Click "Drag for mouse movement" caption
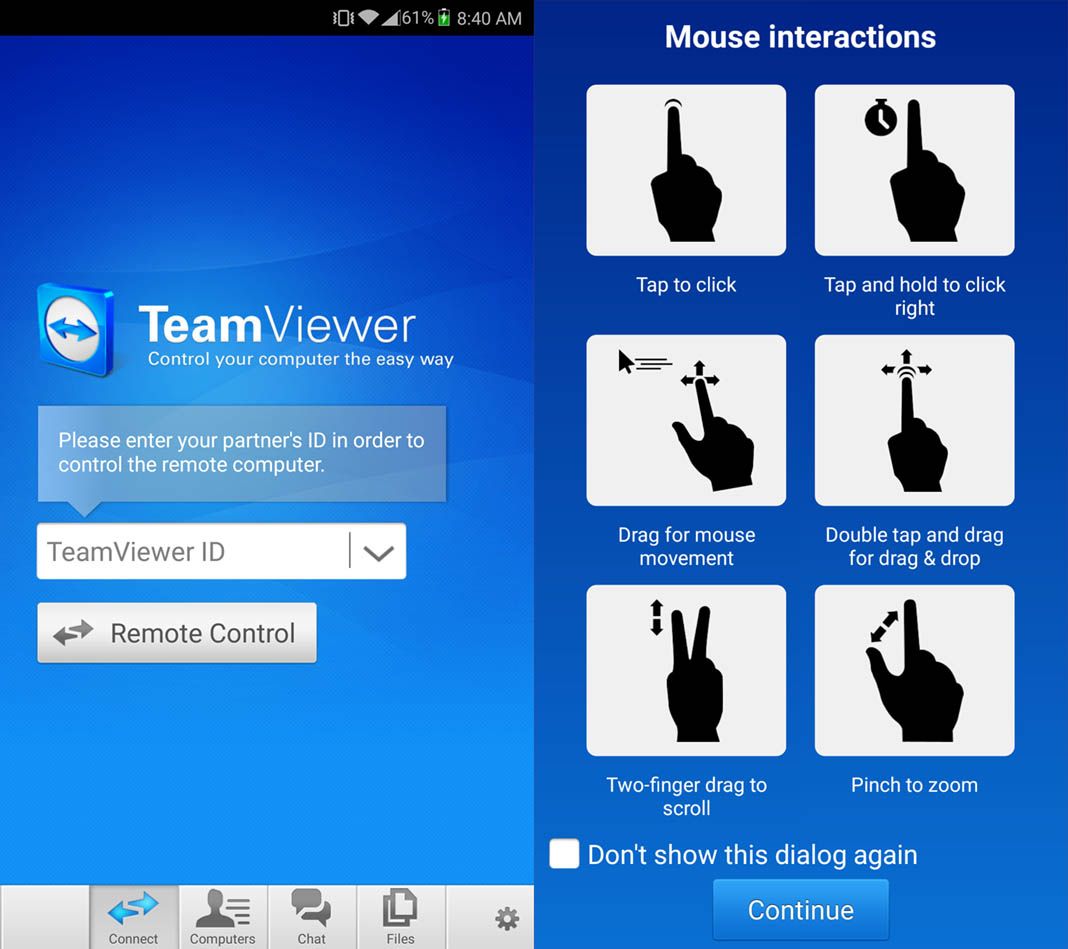The width and height of the screenshot is (1068, 949). click(x=687, y=546)
